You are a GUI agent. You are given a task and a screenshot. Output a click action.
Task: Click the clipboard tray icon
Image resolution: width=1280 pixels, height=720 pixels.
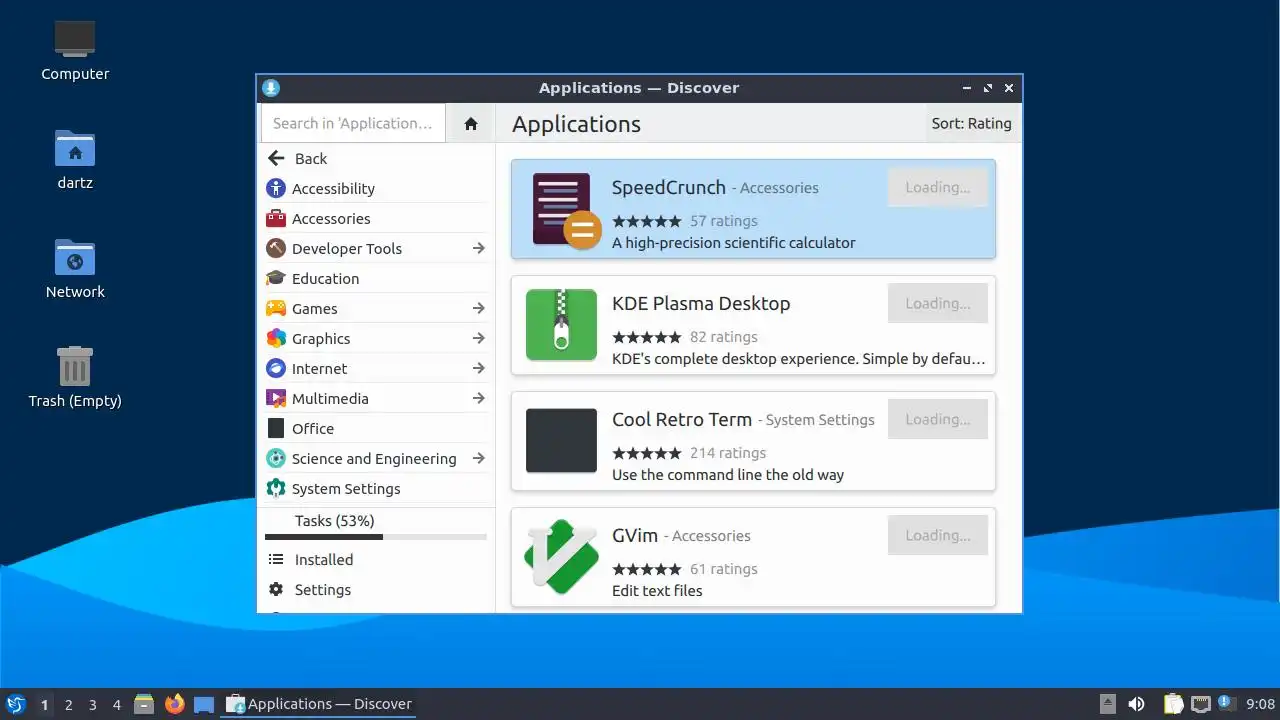1174,704
